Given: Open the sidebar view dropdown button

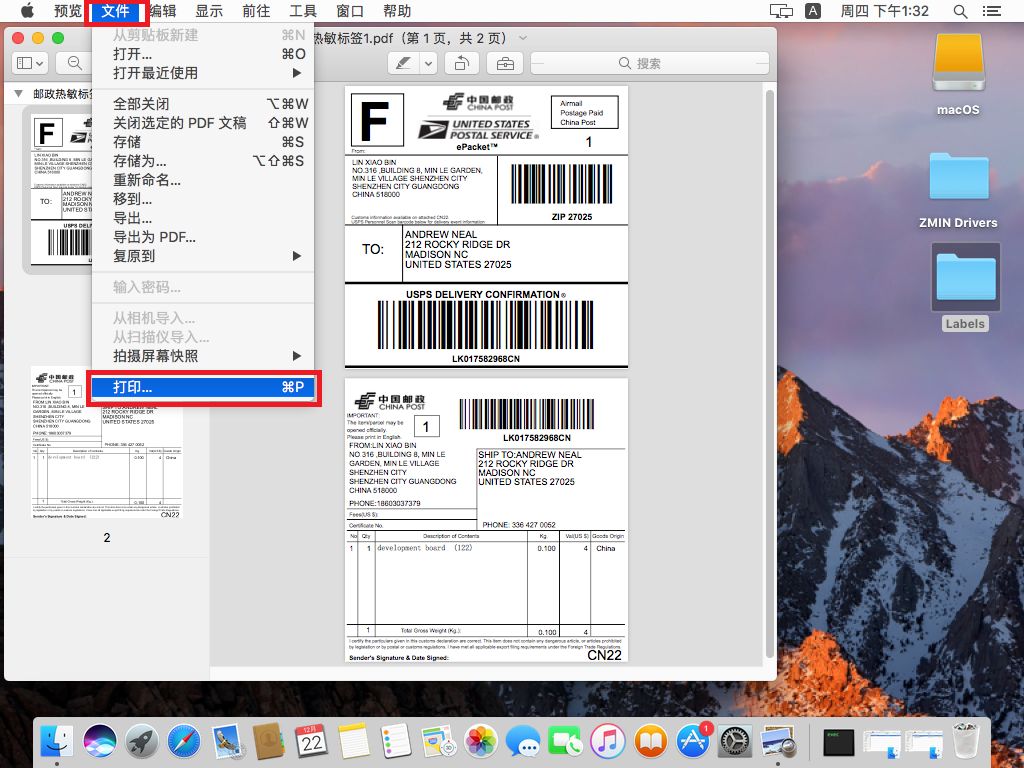Looking at the screenshot, I should click(30, 63).
